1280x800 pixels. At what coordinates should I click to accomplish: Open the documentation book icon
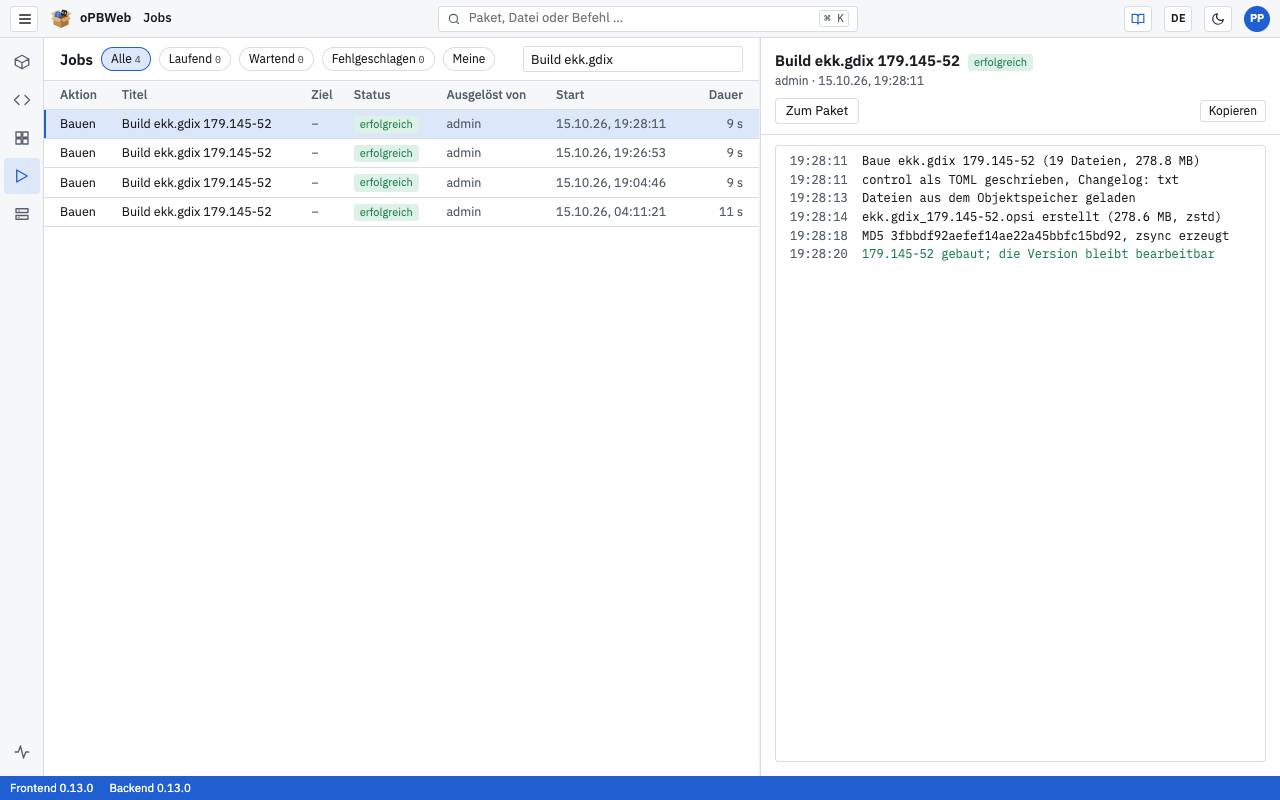[1138, 19]
